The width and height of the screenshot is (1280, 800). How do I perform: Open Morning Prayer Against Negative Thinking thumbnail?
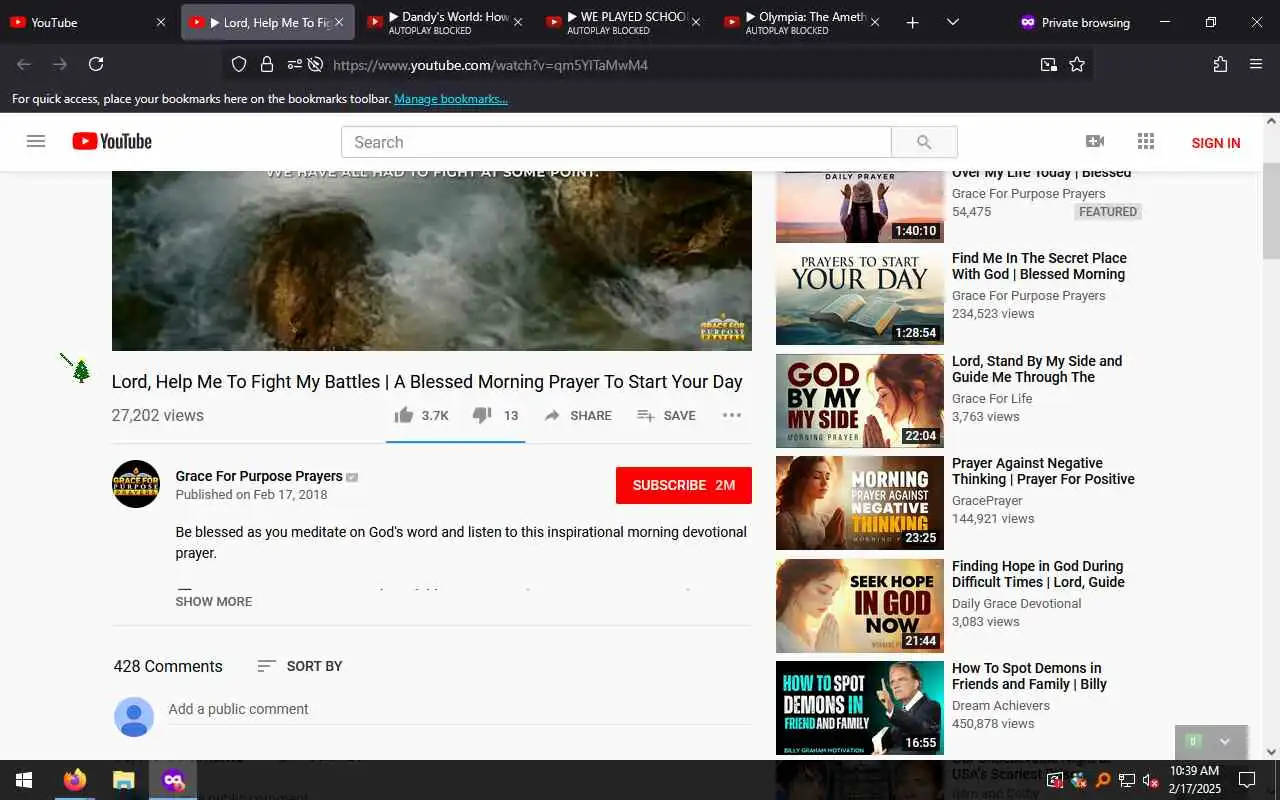pyautogui.click(x=860, y=503)
